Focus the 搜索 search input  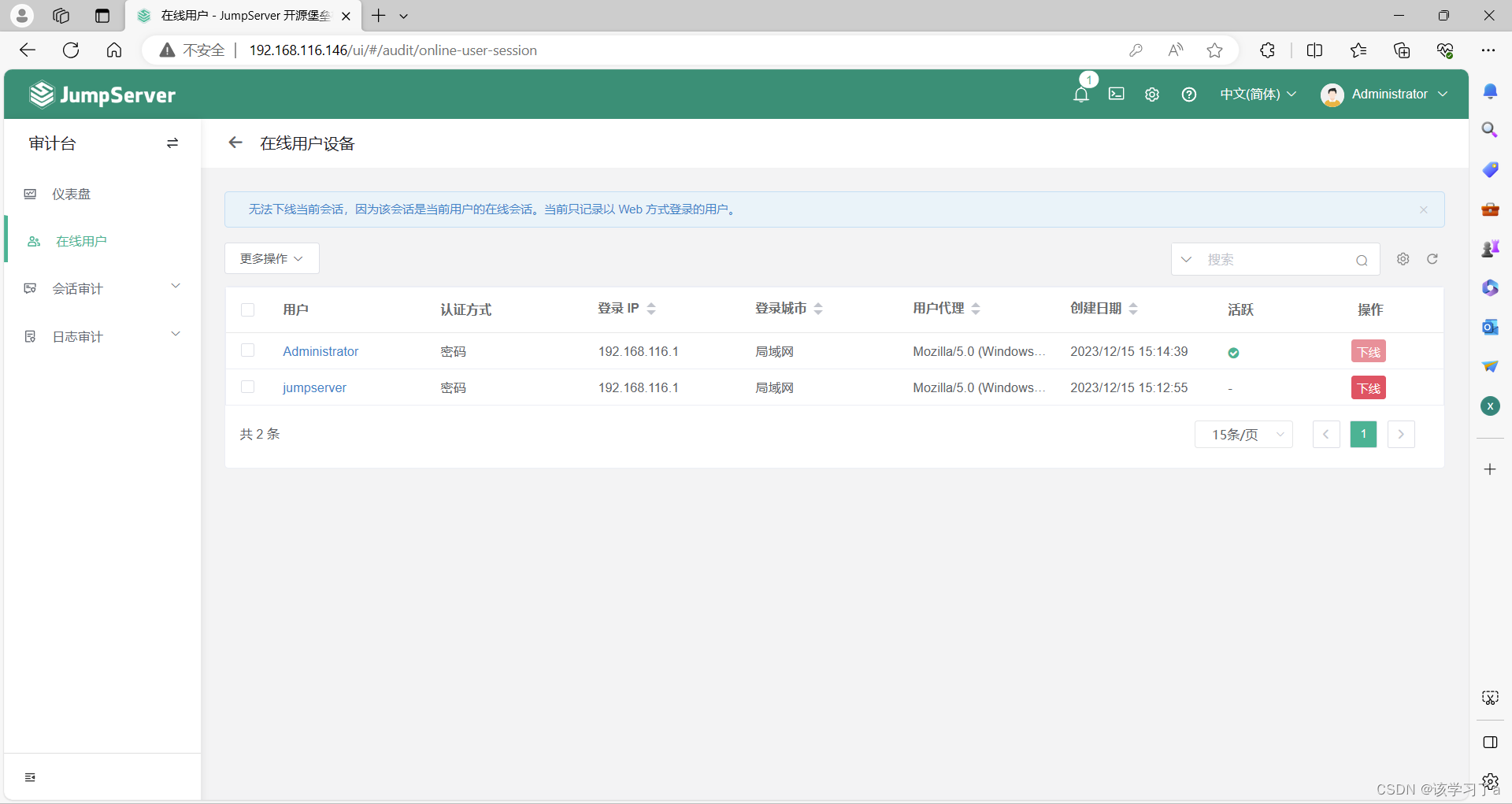[1276, 259]
